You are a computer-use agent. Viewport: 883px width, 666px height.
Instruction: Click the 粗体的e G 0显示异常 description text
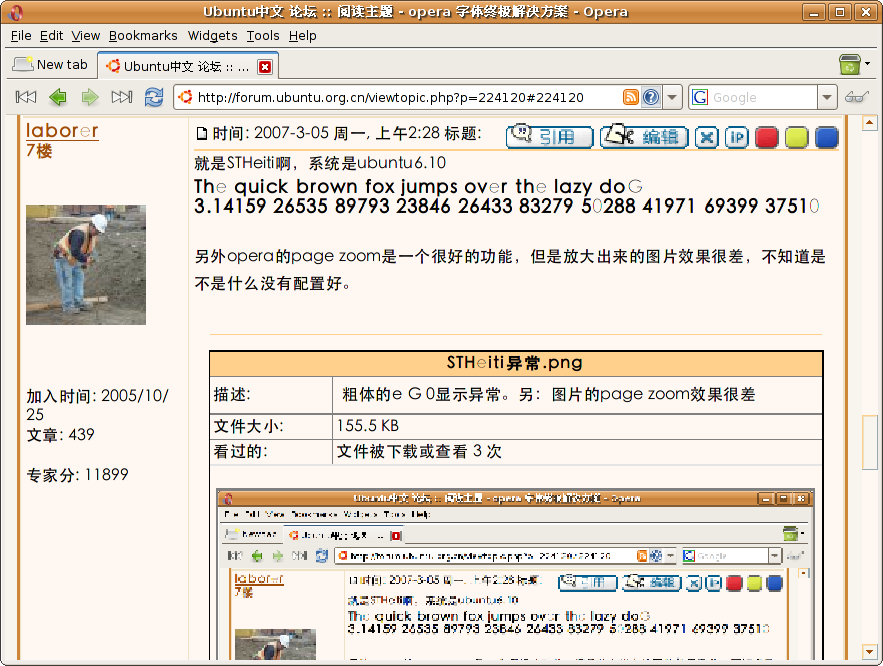548,394
